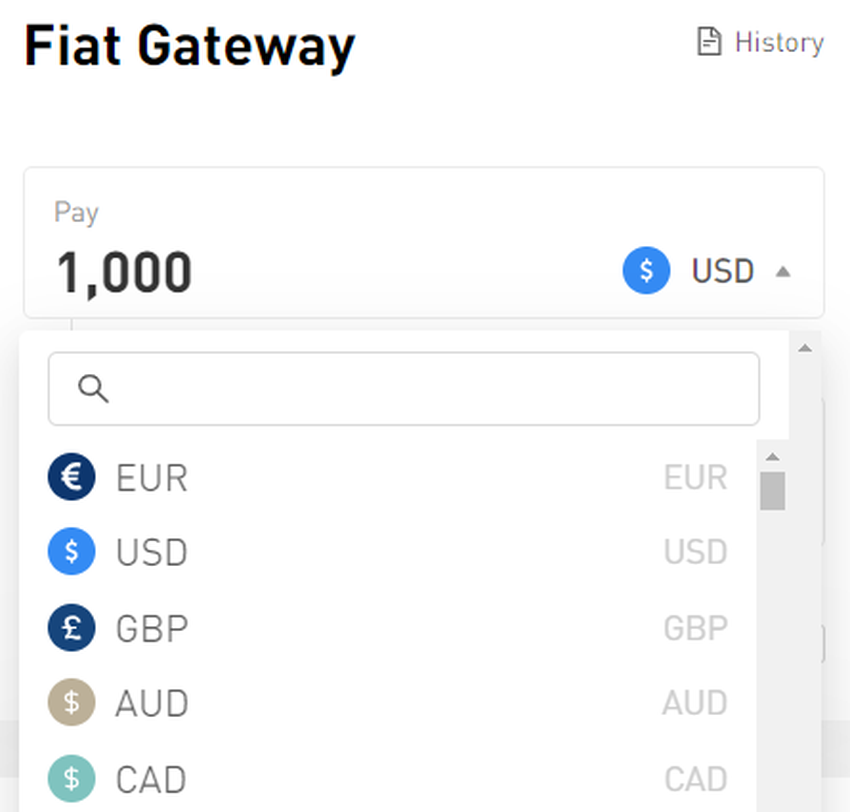This screenshot has width=850, height=812.
Task: Click the magnifying glass search icon
Action: (x=93, y=388)
